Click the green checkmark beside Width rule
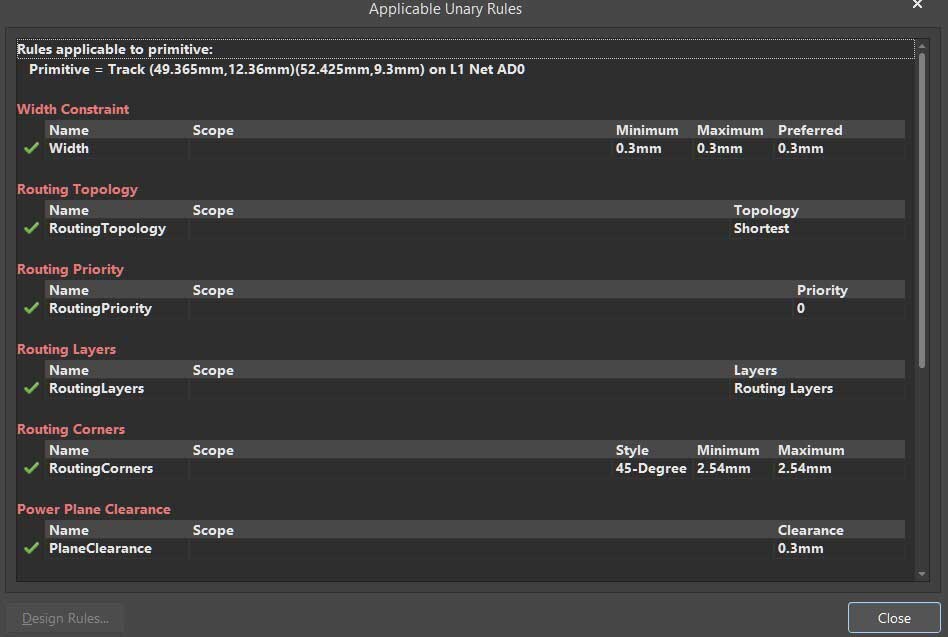Image resolution: width=948 pixels, height=637 pixels. (x=31, y=148)
